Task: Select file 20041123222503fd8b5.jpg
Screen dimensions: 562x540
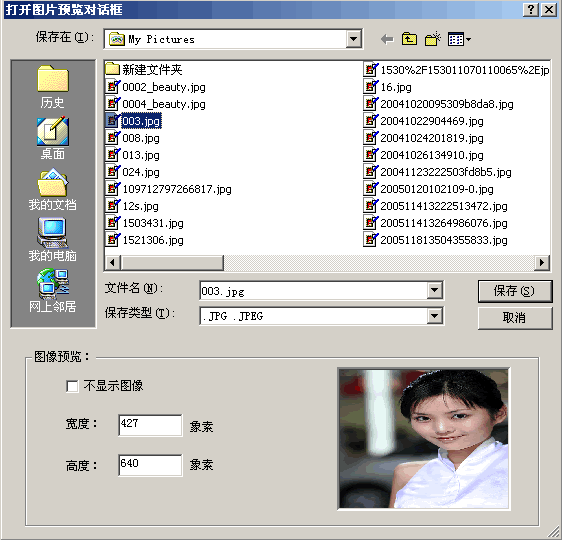Action: click(446, 172)
